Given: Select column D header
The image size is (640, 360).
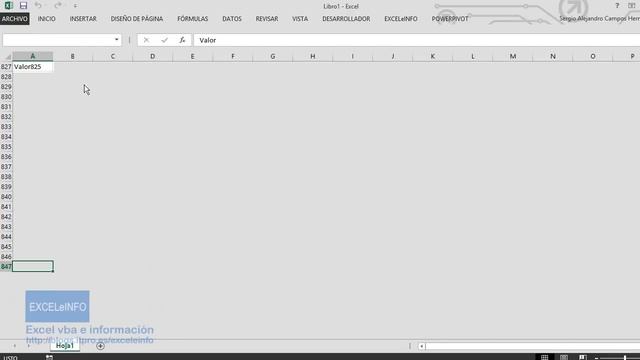Looking at the screenshot, I should click(153, 56).
